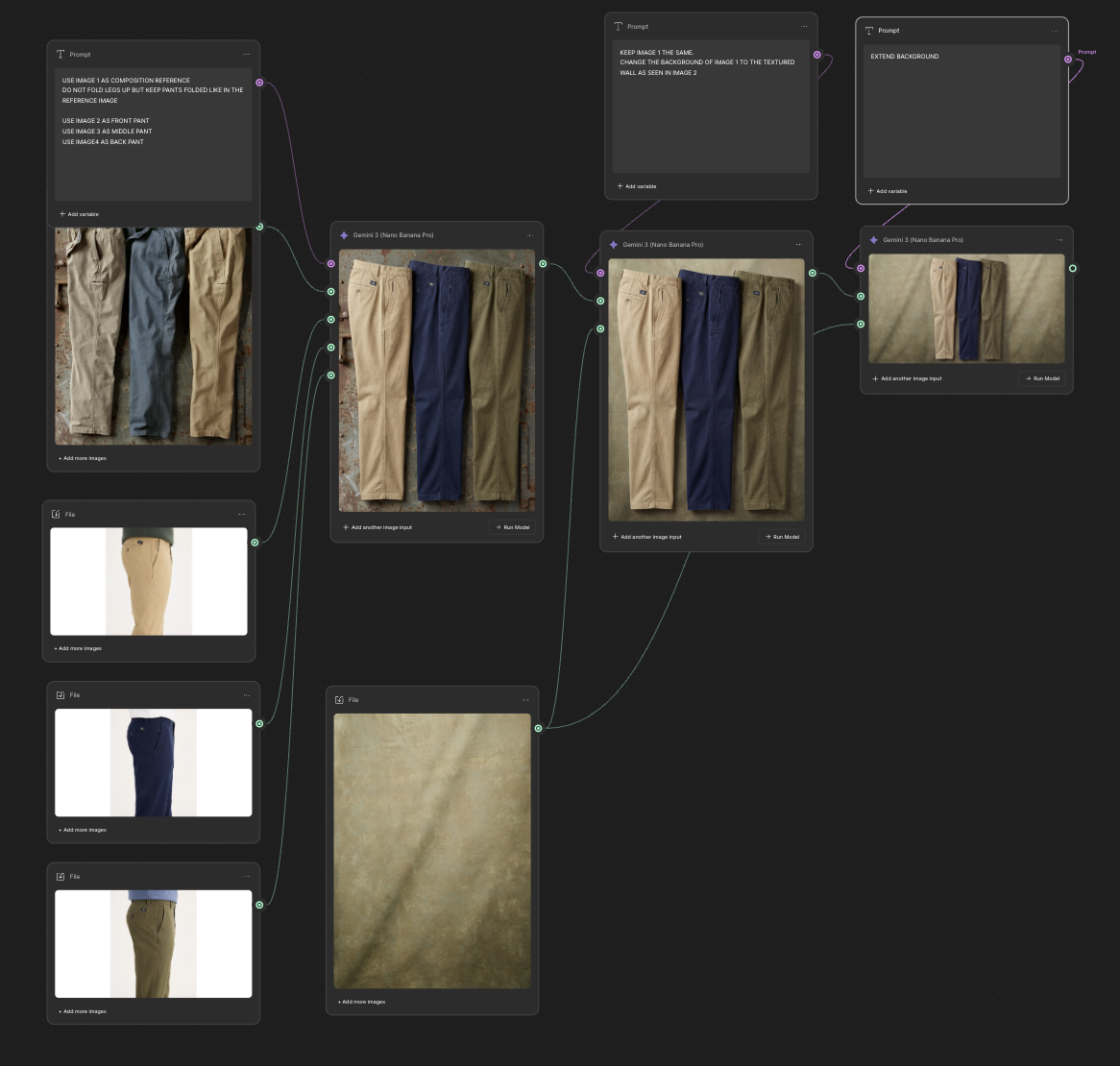Click Add variable in the KEEP IMAGE 1 THE SAME prompt node
Viewport: 1120px width, 1066px height.
[x=637, y=186]
